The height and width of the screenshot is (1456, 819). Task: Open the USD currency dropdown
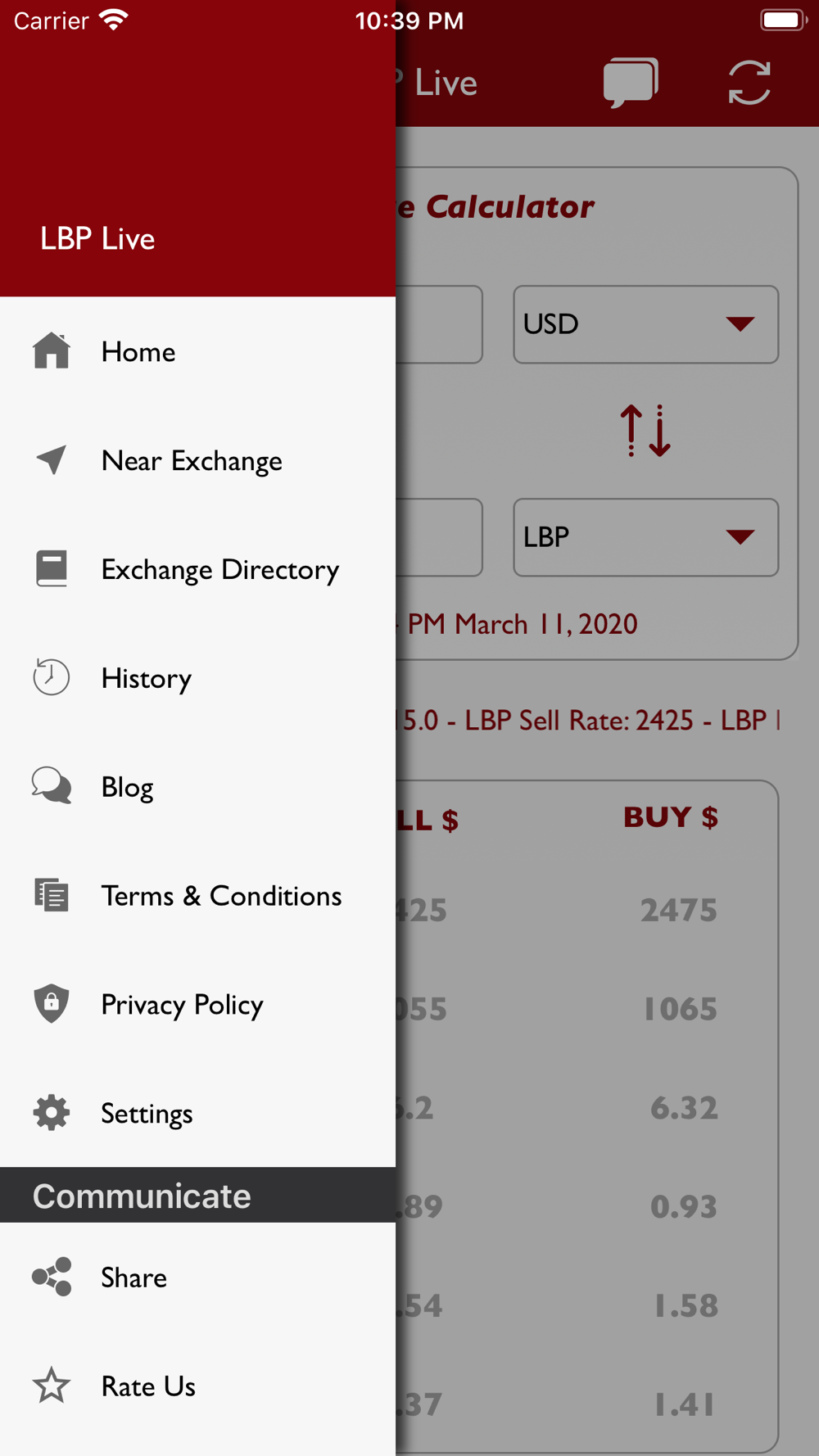coord(645,324)
